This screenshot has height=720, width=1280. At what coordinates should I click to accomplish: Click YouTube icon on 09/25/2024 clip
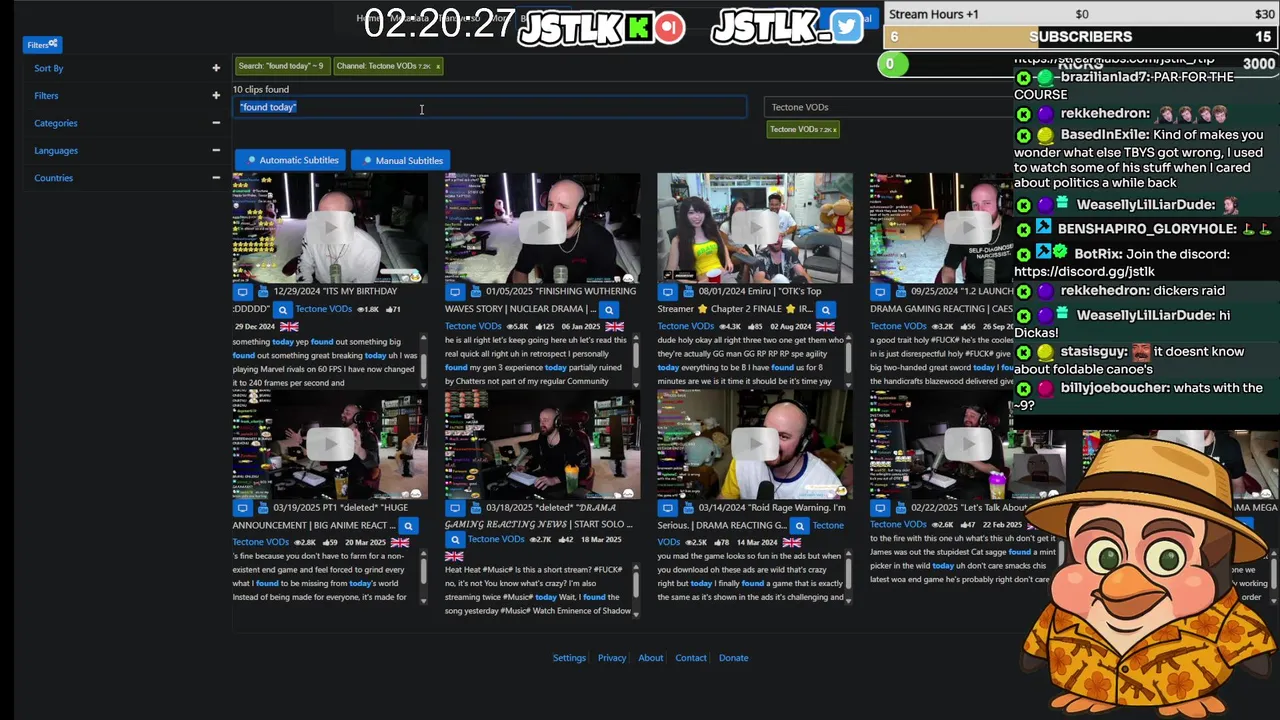coord(902,292)
